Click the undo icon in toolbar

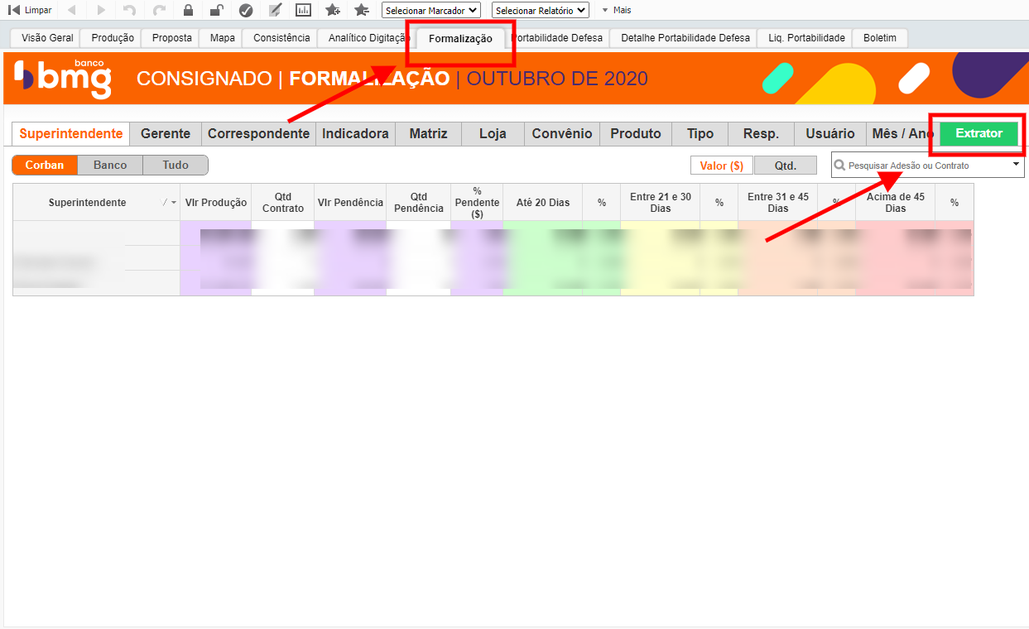[x=130, y=10]
